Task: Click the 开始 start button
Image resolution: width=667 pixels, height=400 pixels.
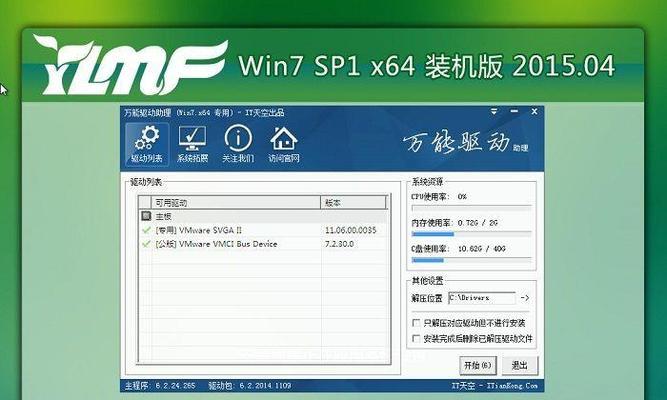Action: 478,366
